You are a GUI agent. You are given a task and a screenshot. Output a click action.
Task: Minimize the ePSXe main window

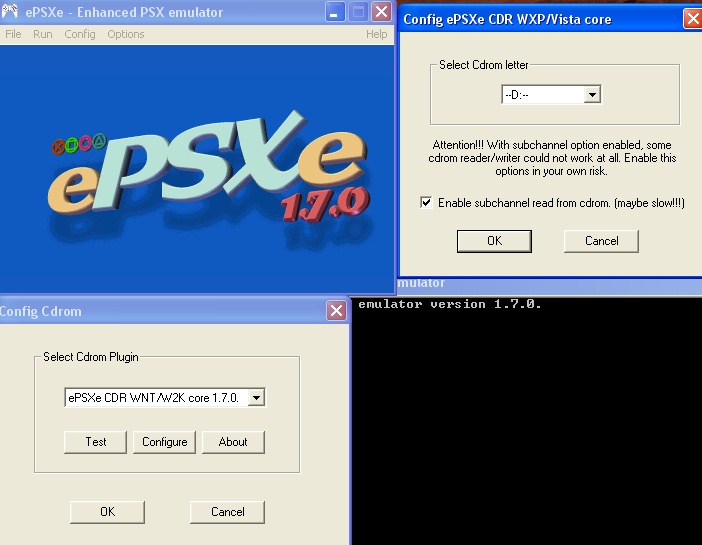(x=334, y=12)
